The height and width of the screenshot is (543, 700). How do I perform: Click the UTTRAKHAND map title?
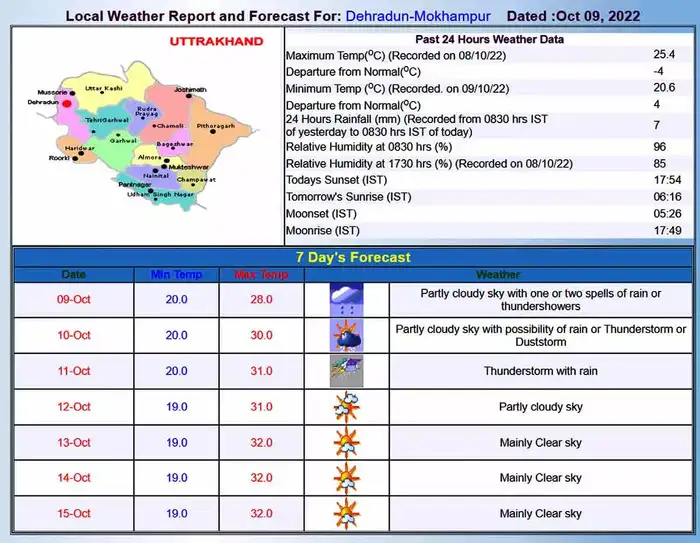216,41
